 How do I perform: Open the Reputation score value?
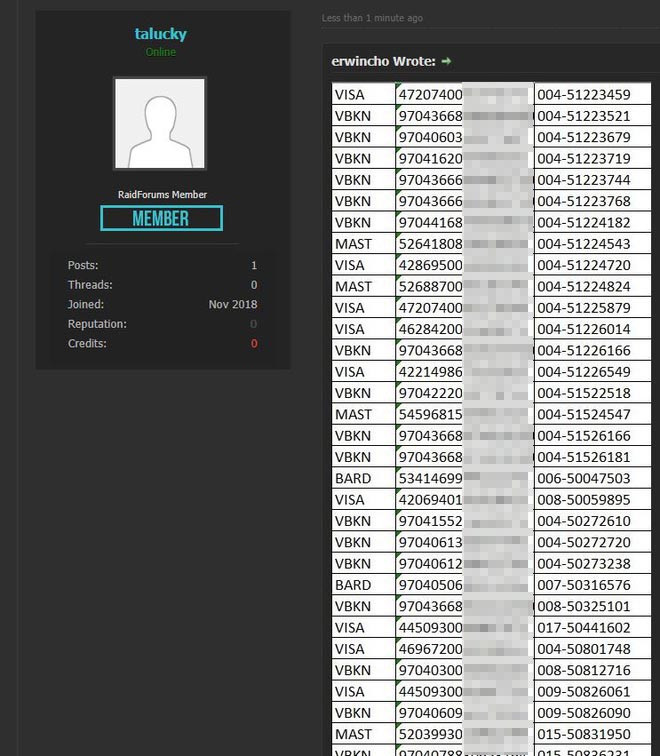click(x=254, y=324)
